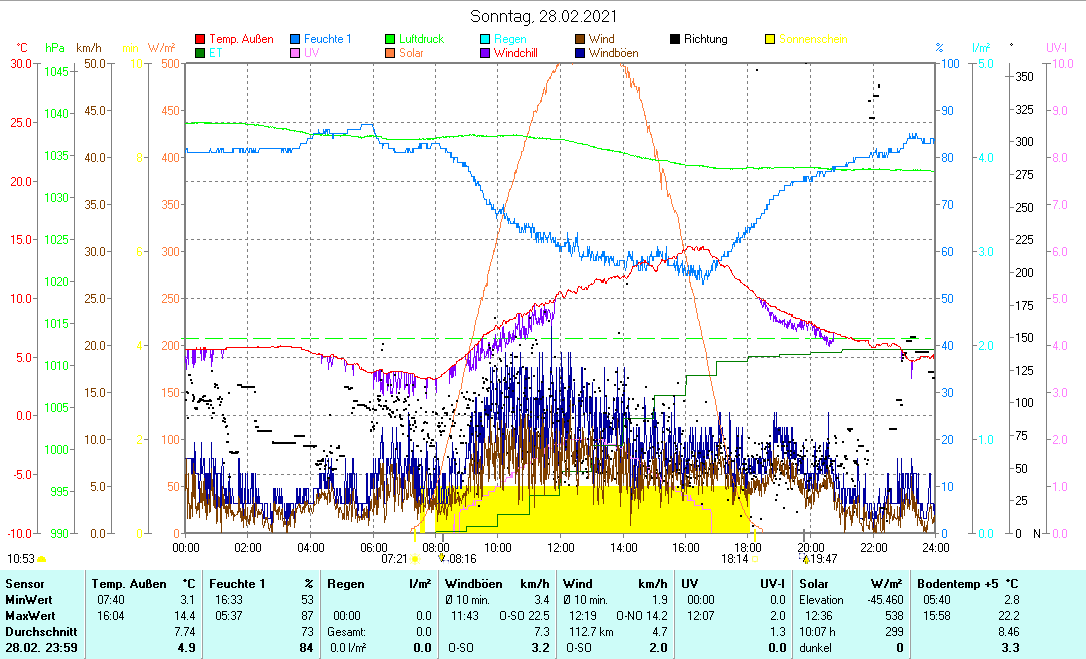Click the purple Windchill legend swatch
The height and width of the screenshot is (659, 1086).
pos(485,53)
